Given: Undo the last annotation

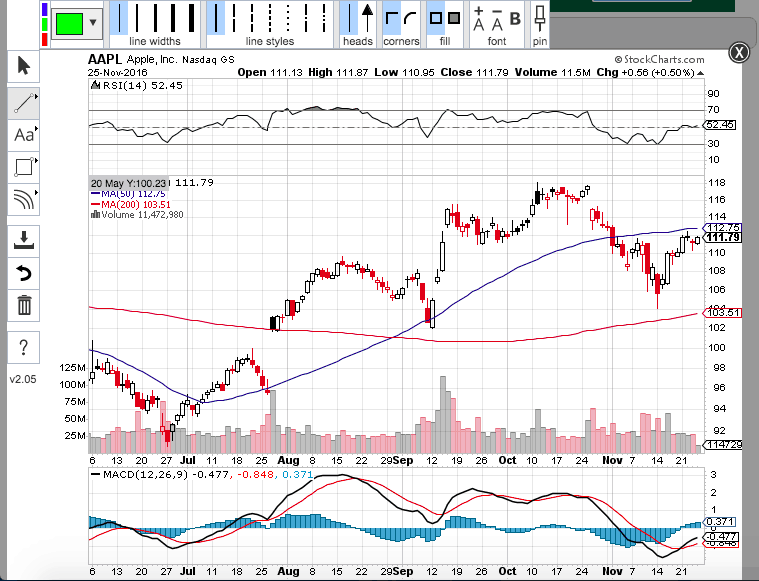Looking at the screenshot, I should 23,273.
